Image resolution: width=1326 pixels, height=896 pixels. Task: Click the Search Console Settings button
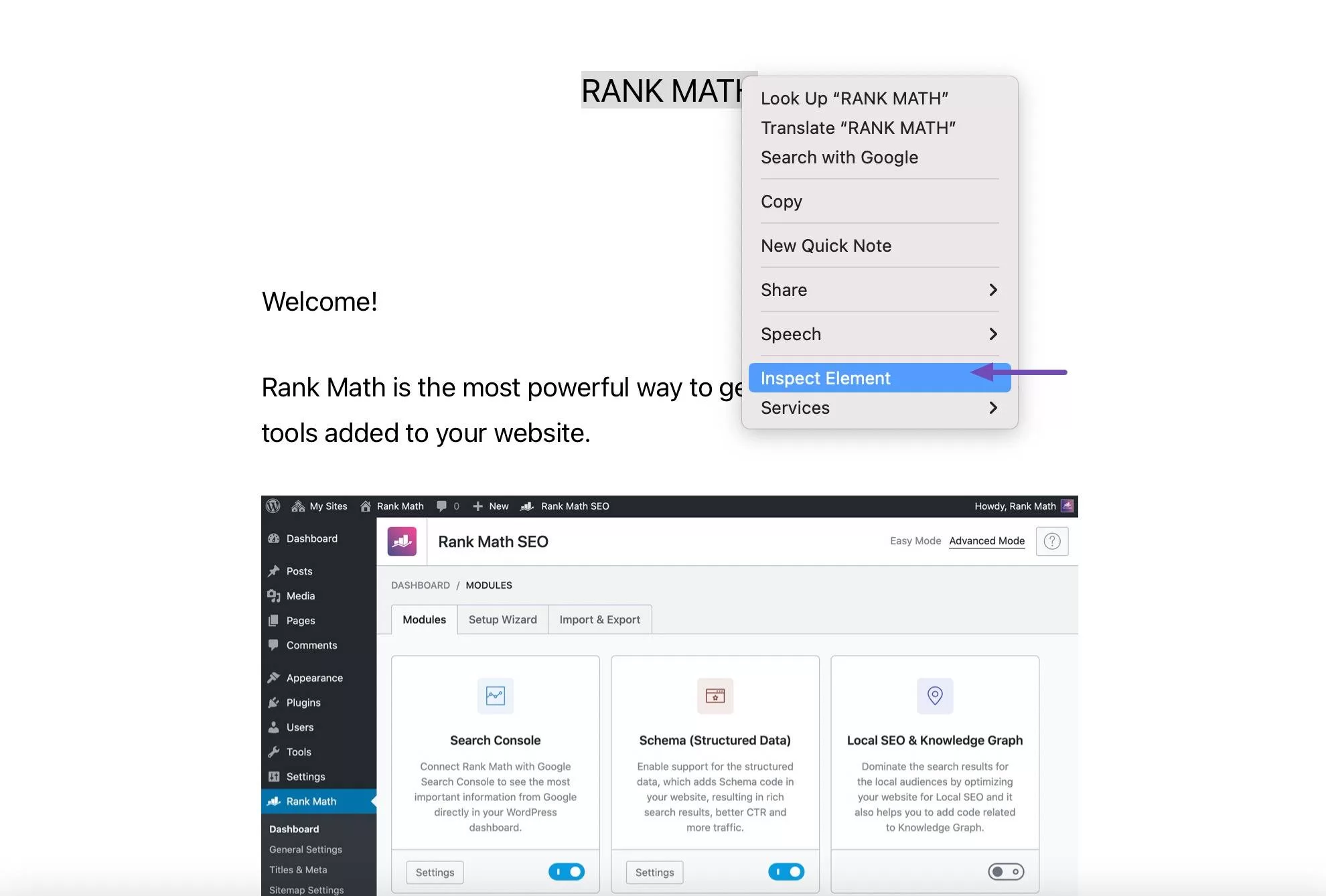(435, 871)
